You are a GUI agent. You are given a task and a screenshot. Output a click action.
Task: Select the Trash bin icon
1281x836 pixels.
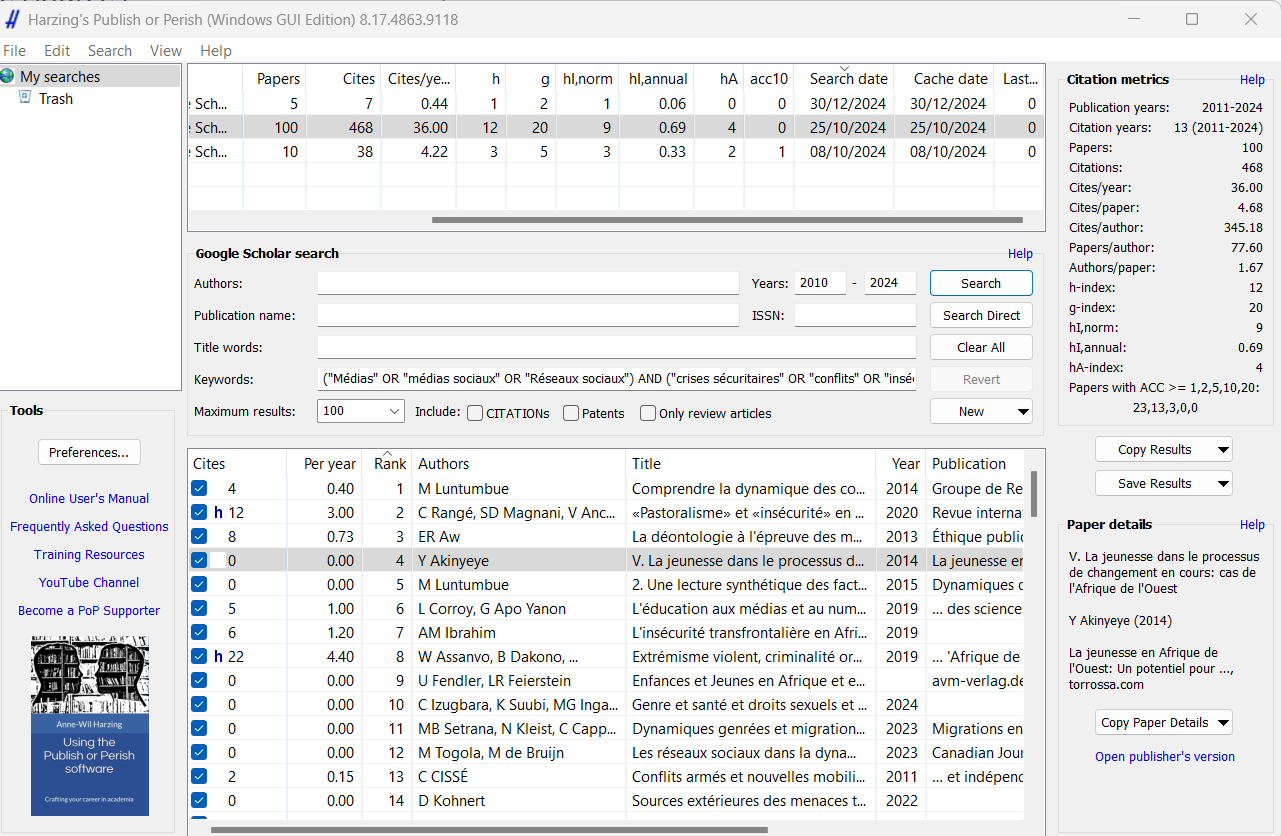pos(26,98)
